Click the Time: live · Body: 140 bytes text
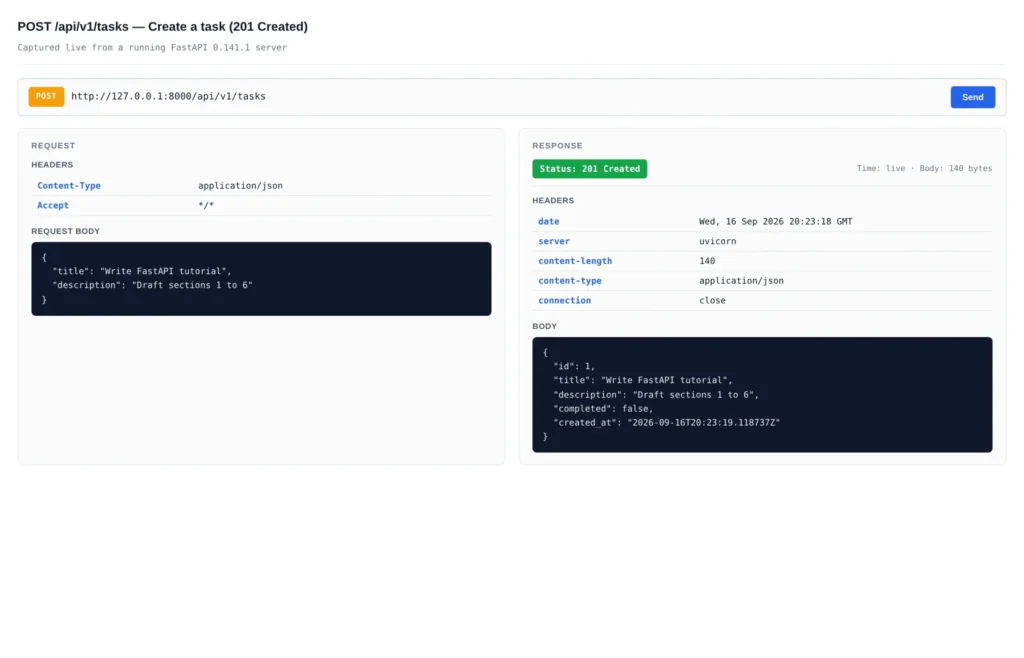Image resolution: width=1024 pixels, height=658 pixels. [x=924, y=168]
